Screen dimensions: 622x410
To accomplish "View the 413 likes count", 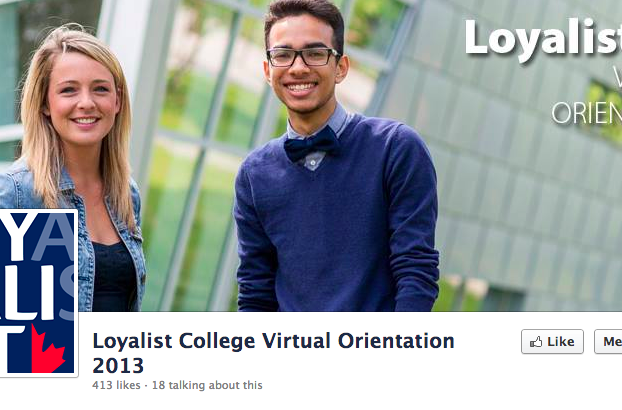I will click(x=116, y=385).
